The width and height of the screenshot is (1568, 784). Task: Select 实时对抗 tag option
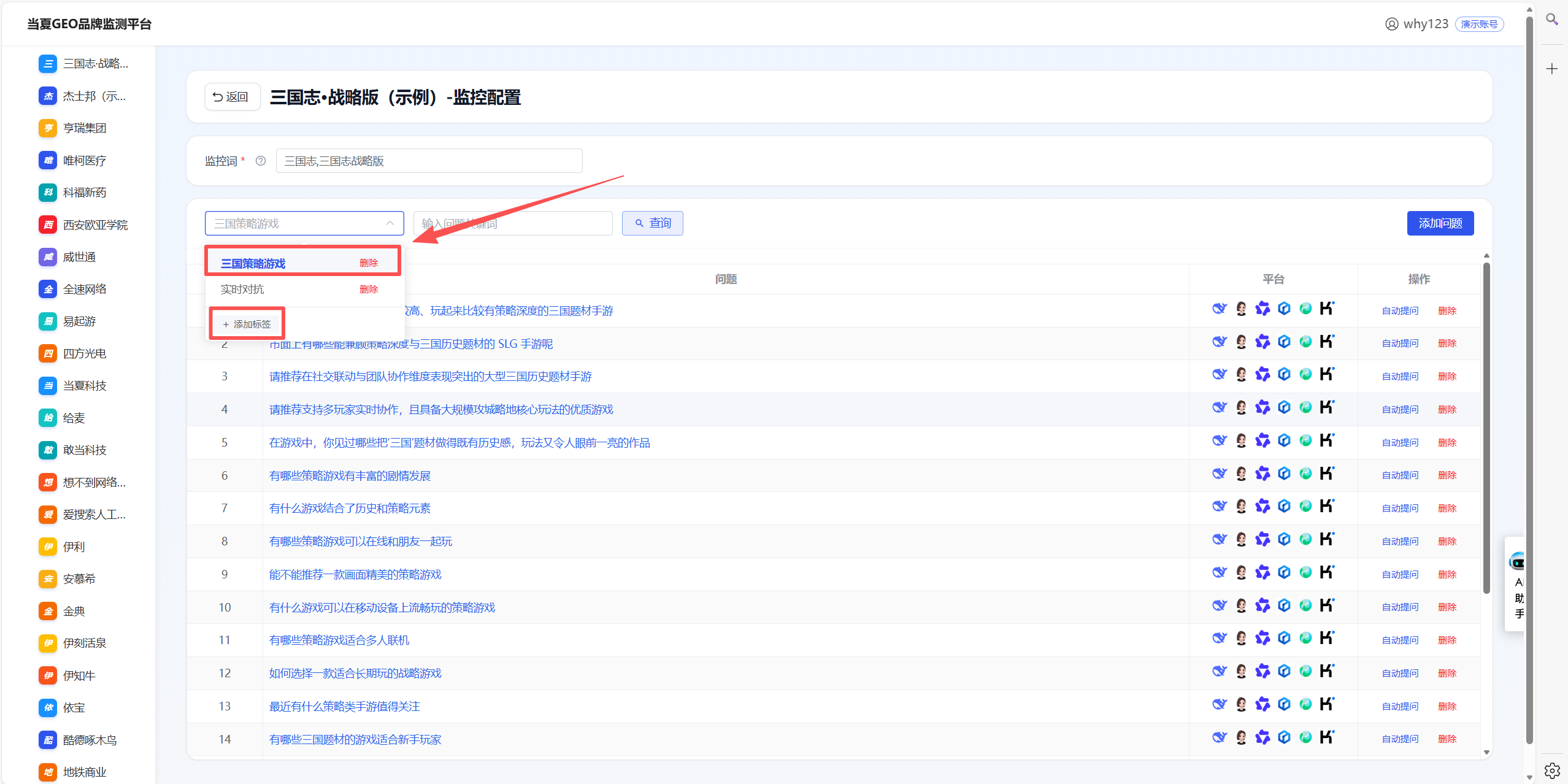243,290
